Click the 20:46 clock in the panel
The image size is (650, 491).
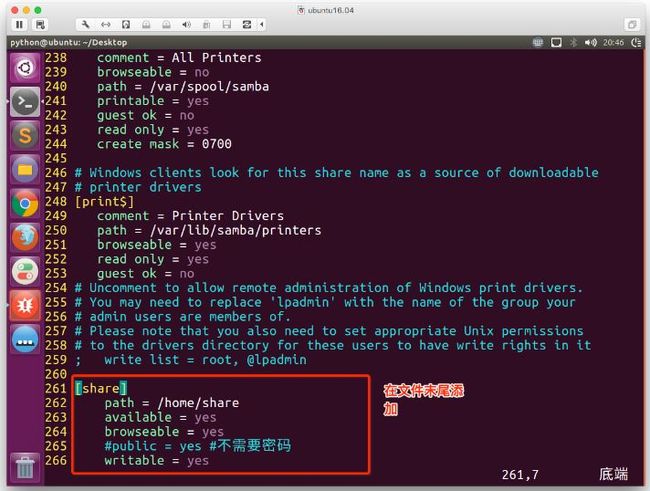(614, 42)
